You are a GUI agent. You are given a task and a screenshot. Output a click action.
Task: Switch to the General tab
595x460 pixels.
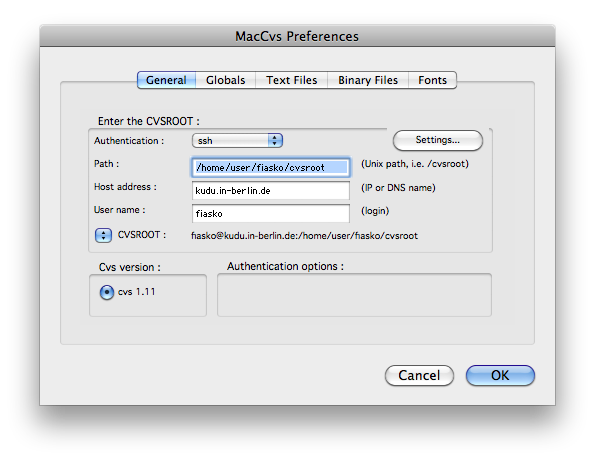(x=166, y=80)
